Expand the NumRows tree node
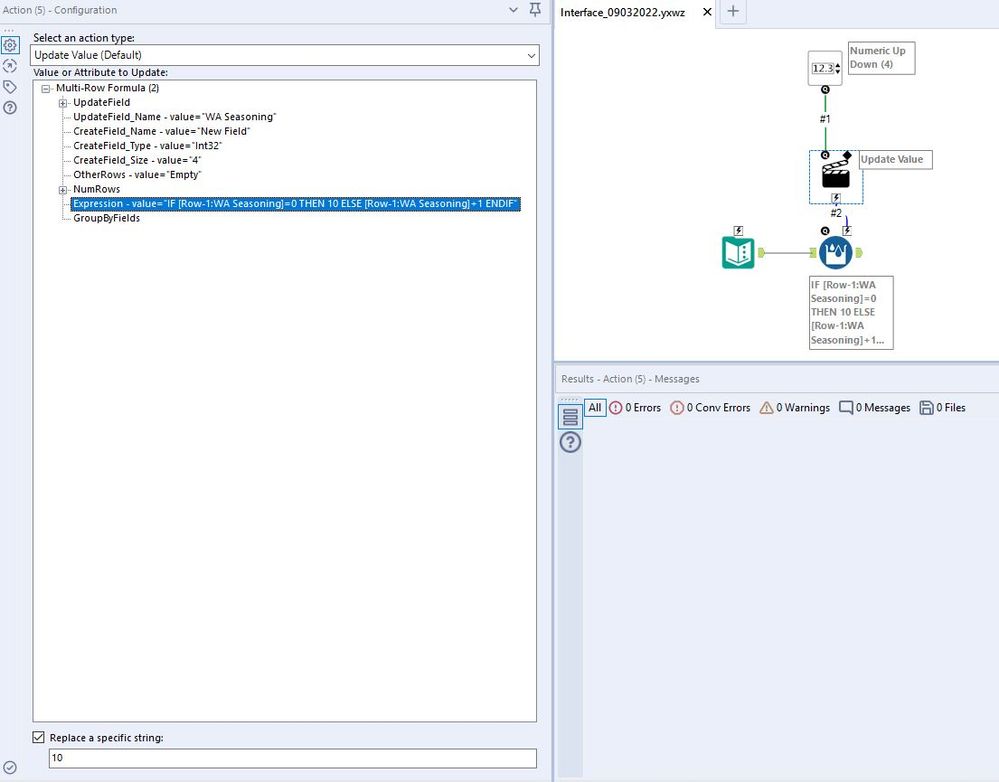This screenshot has height=782, width=999. tap(62, 190)
